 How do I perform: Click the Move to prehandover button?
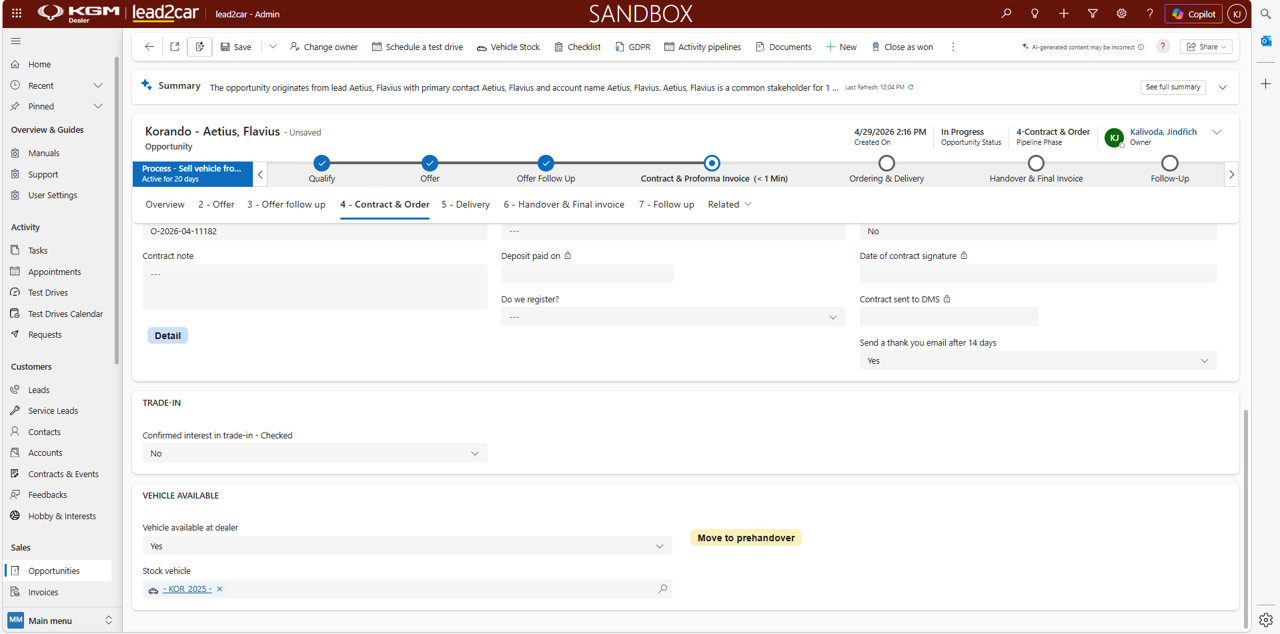pos(746,538)
